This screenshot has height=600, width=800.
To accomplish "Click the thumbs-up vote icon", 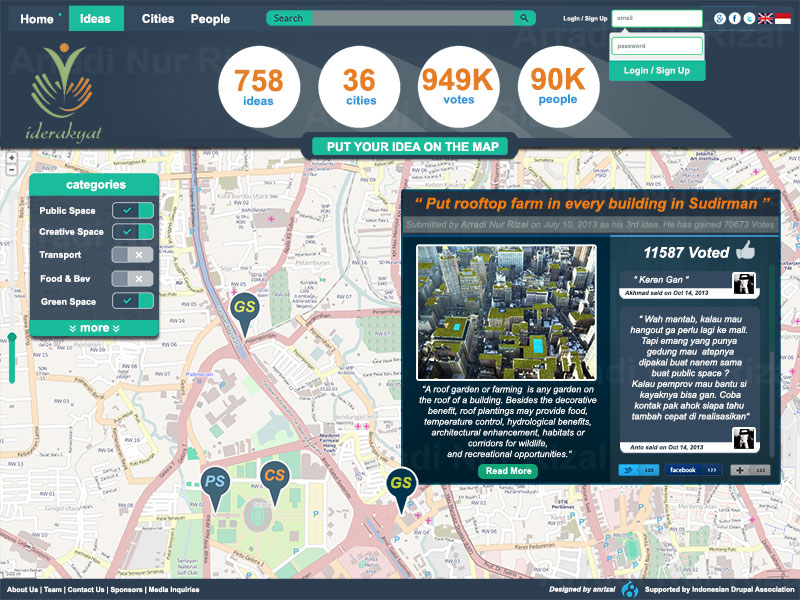I will (745, 250).
